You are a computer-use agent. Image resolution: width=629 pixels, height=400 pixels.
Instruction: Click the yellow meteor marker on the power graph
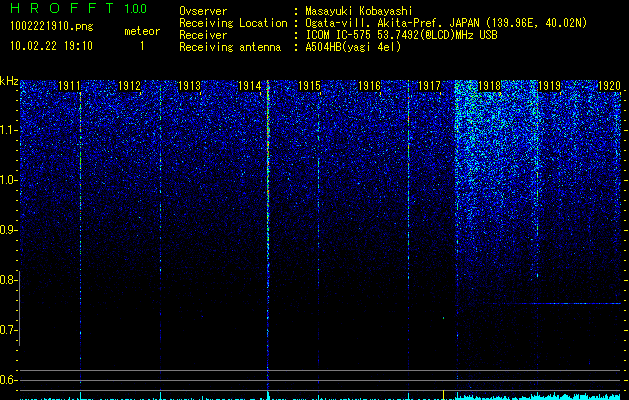coord(443,394)
